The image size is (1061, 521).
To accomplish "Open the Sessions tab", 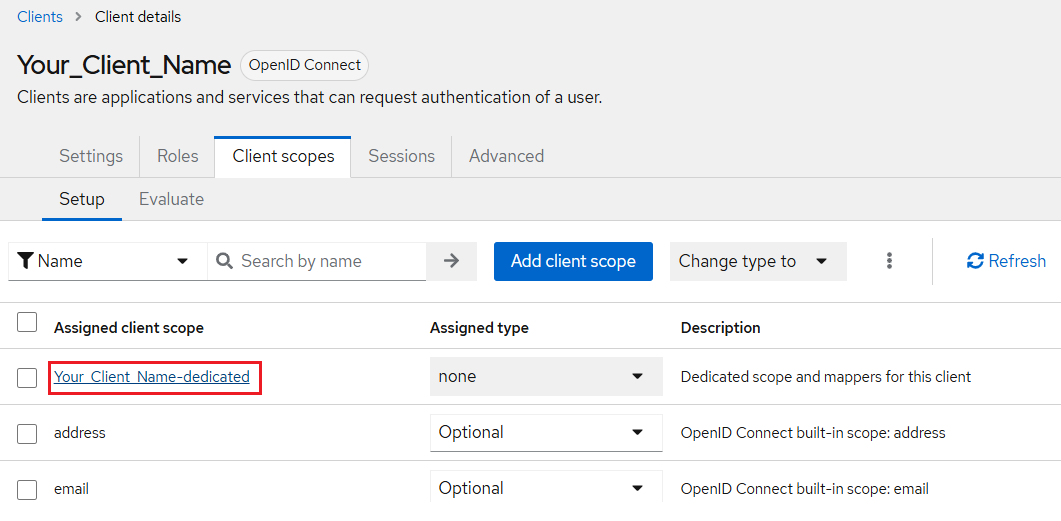I will point(401,156).
